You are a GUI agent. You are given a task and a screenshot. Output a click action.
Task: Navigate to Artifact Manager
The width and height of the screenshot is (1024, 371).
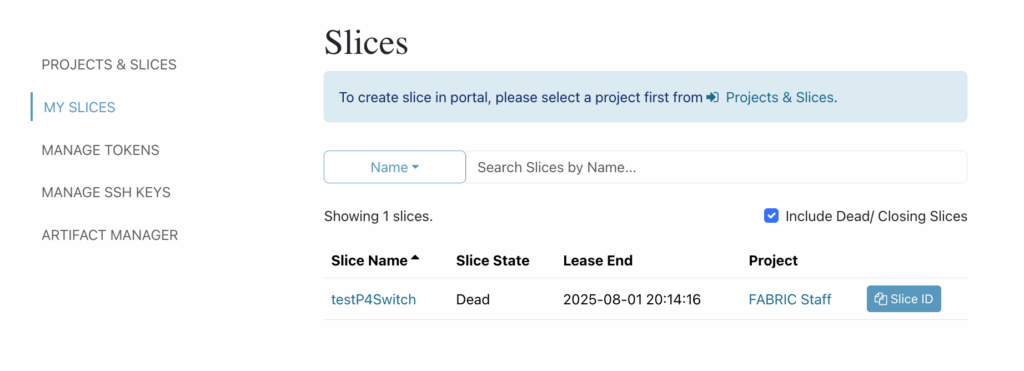tap(110, 235)
